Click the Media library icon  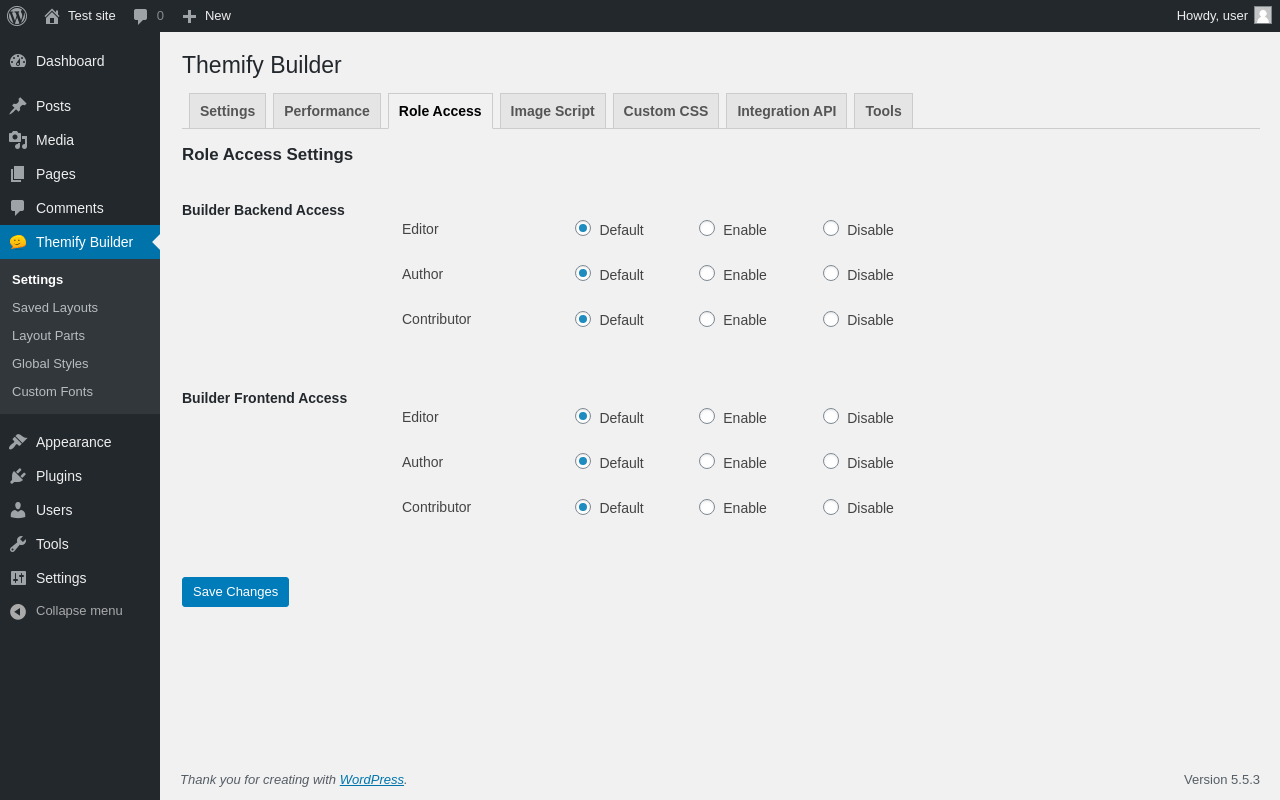click(18, 140)
